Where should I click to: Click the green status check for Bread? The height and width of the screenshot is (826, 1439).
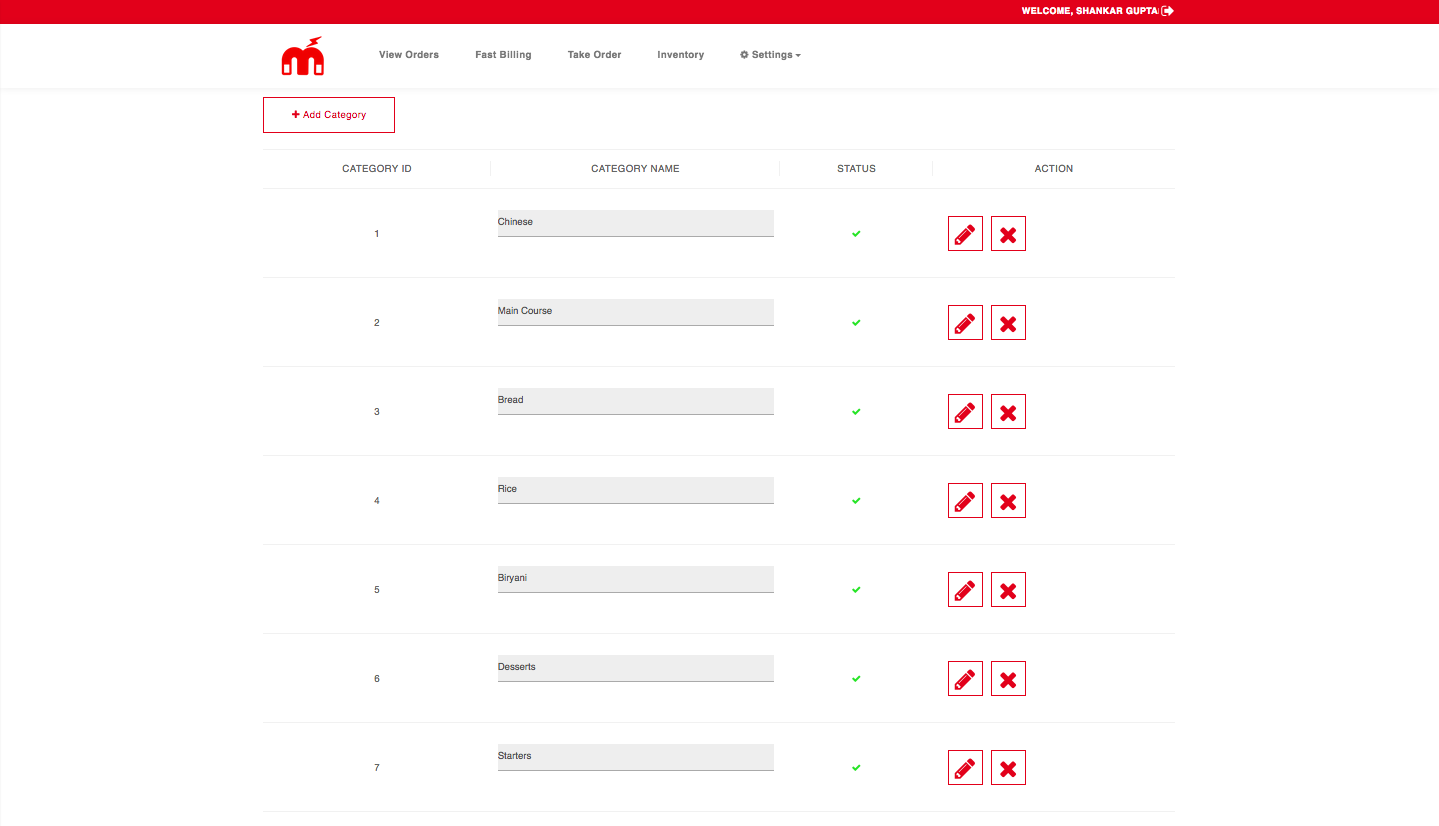[856, 412]
